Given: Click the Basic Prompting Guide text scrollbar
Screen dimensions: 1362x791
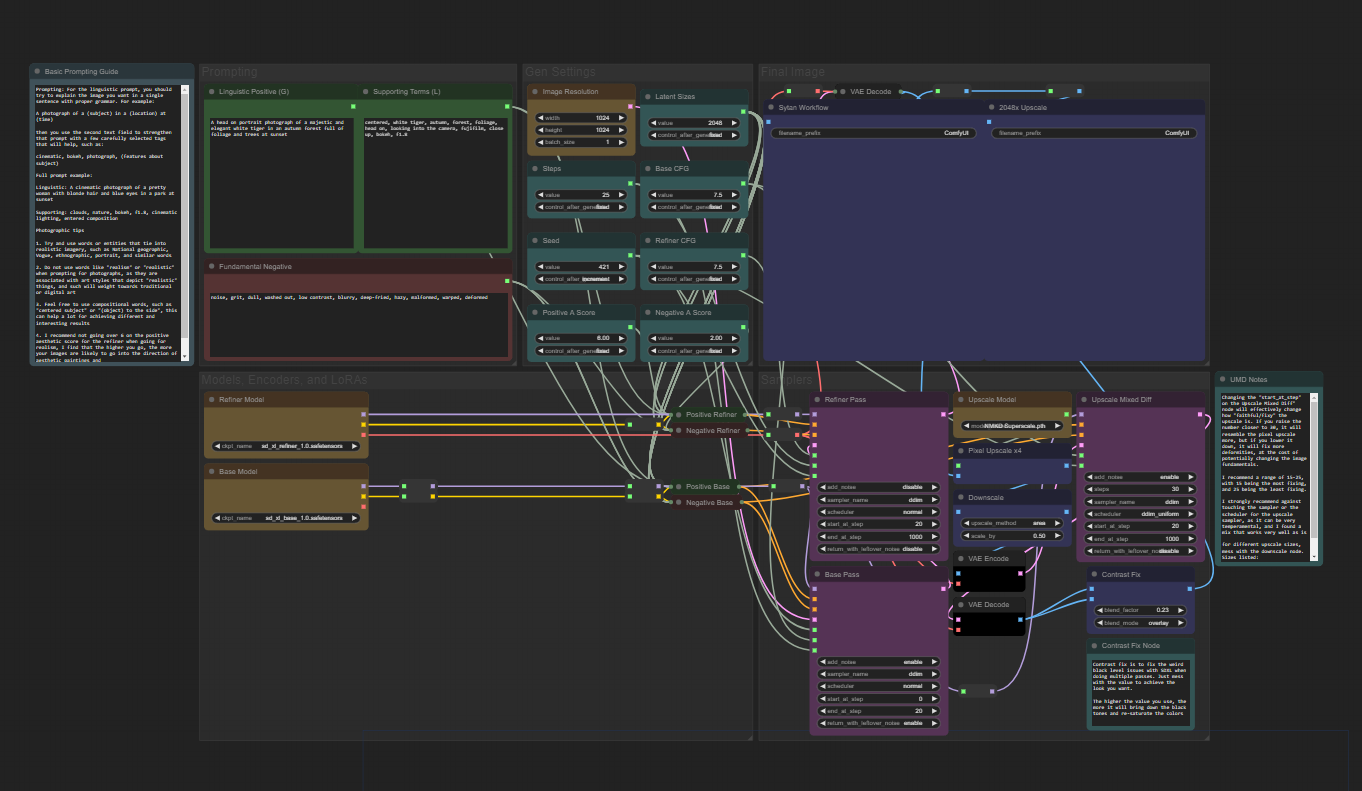Looking at the screenshot, I should click(x=184, y=222).
